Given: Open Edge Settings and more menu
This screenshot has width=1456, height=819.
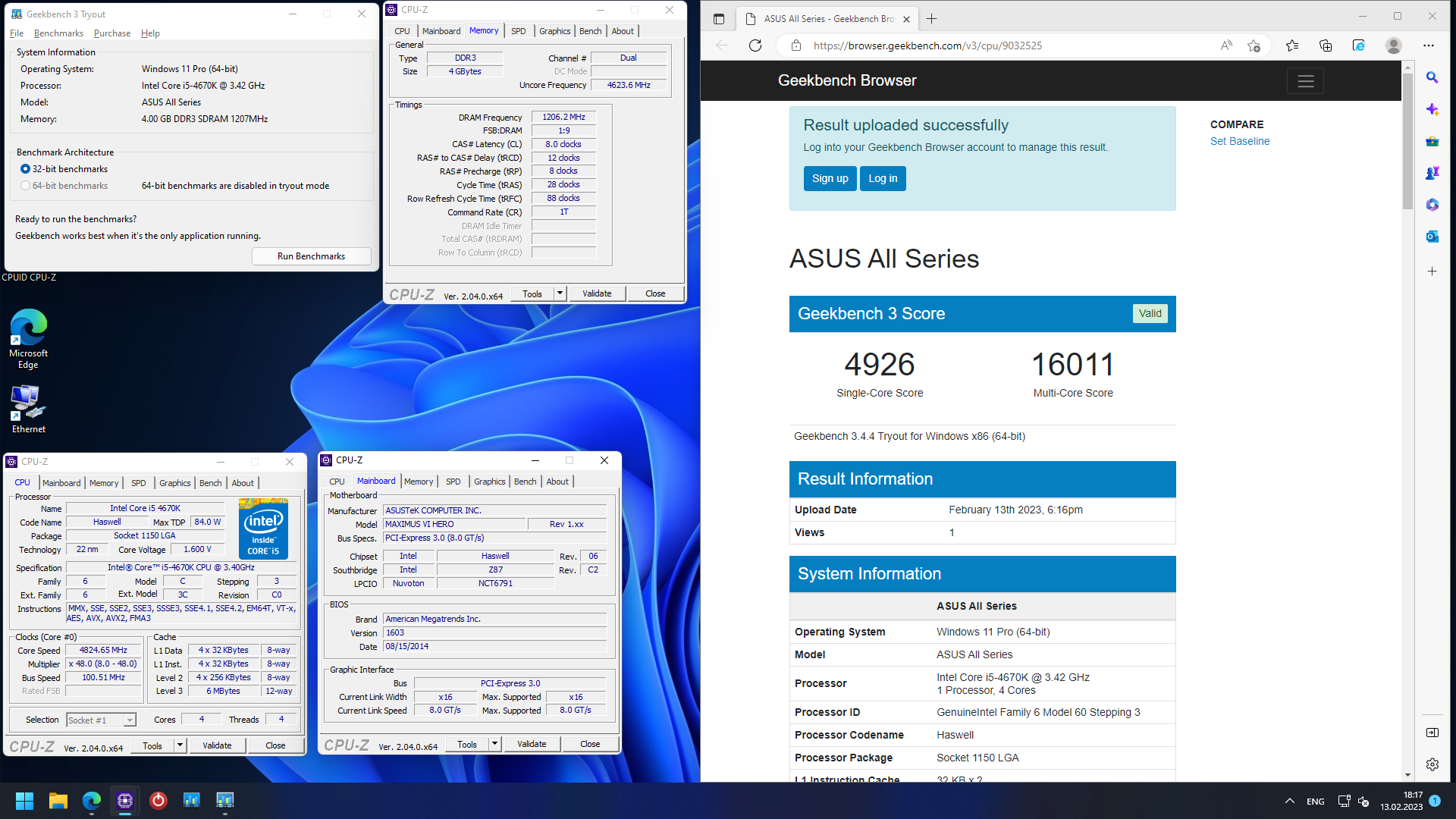Looking at the screenshot, I should (x=1429, y=45).
